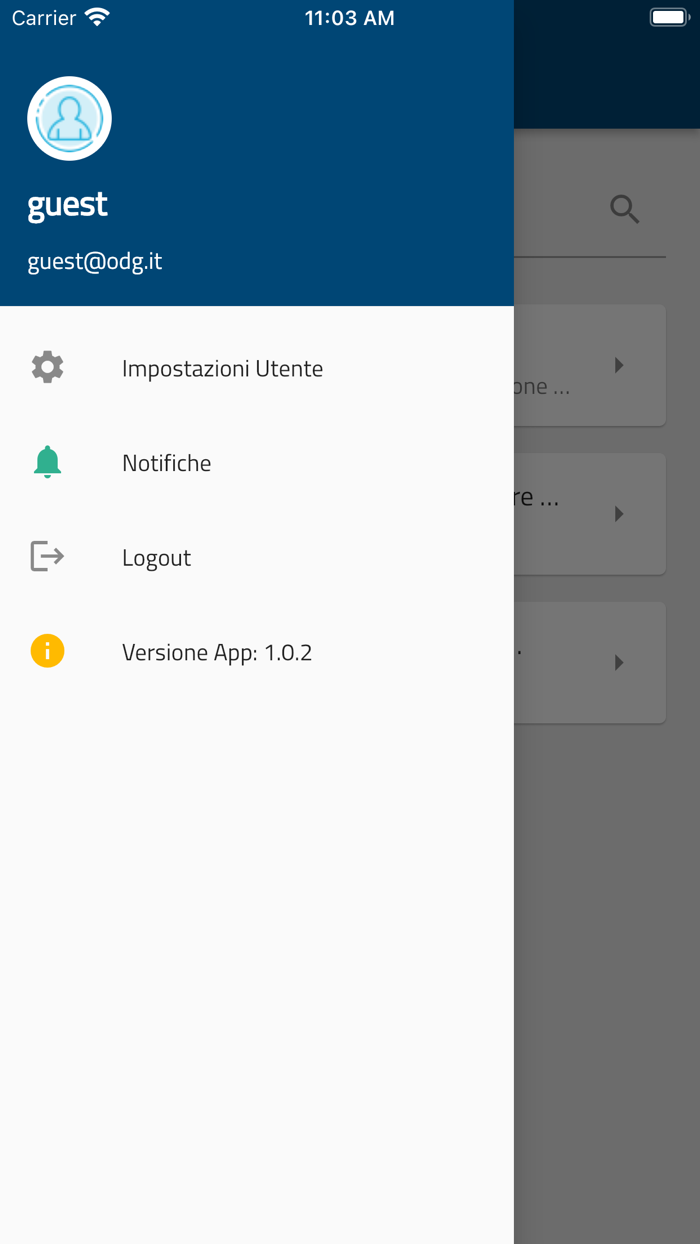Click the magnifying glass search icon
The height and width of the screenshot is (1244, 700).
(625, 209)
